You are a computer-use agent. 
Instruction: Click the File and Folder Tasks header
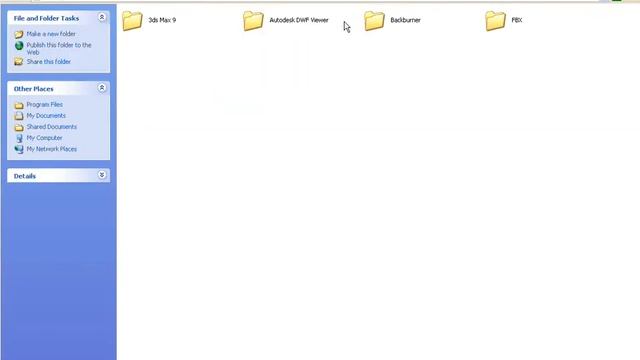click(47, 18)
